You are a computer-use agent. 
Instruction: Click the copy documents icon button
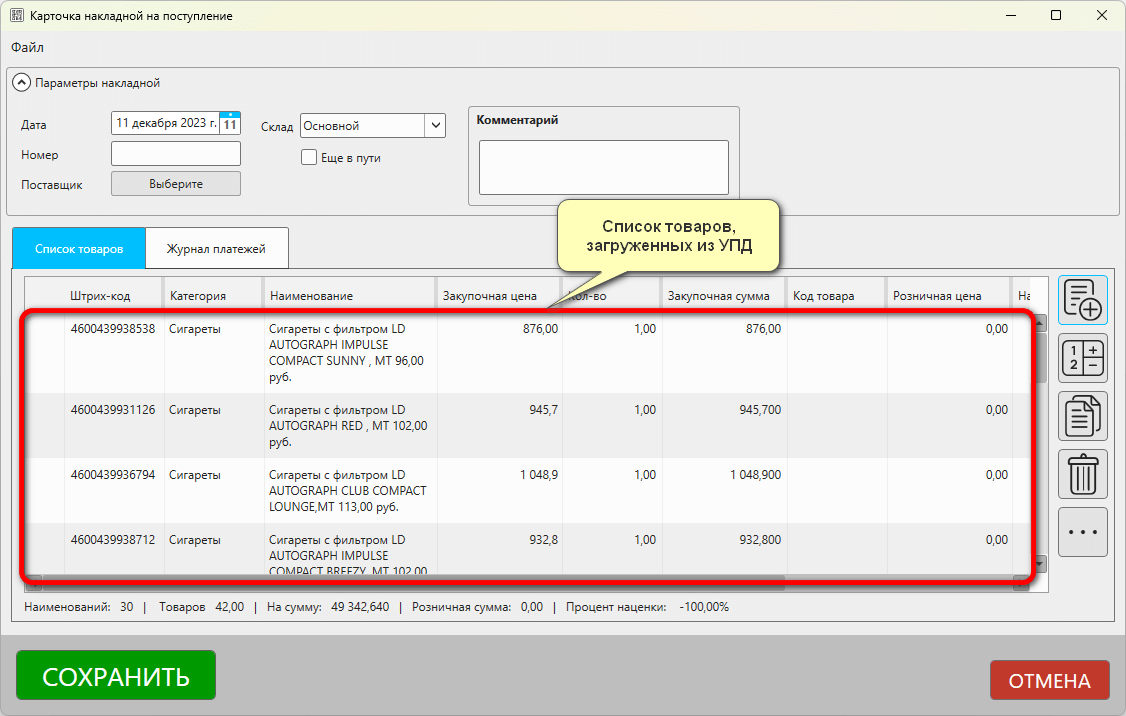(1083, 416)
